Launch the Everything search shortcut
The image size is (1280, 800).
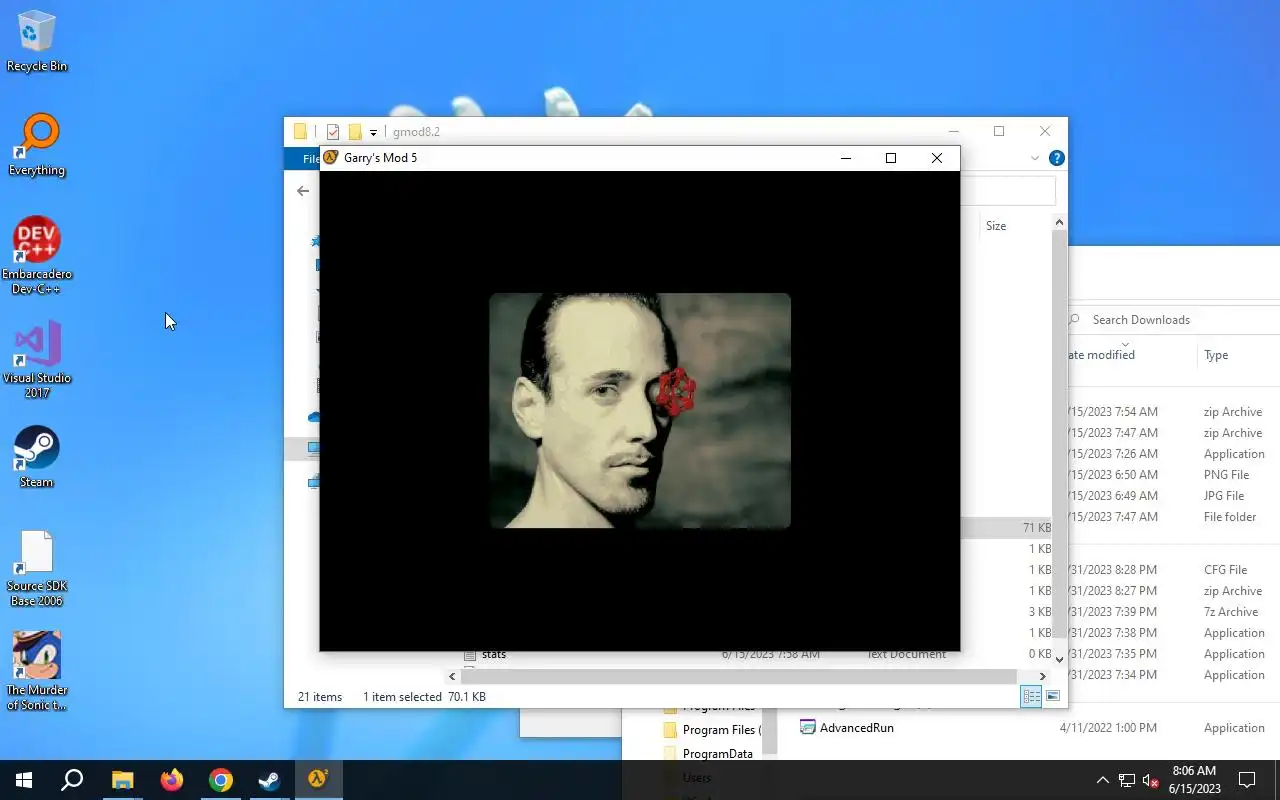(37, 145)
